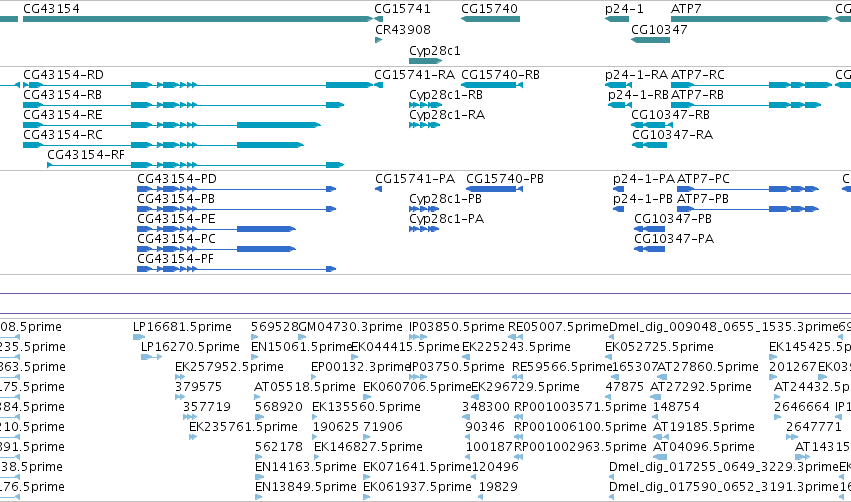
Task: Click EST EK044415.5prime
Action: (x=405, y=347)
